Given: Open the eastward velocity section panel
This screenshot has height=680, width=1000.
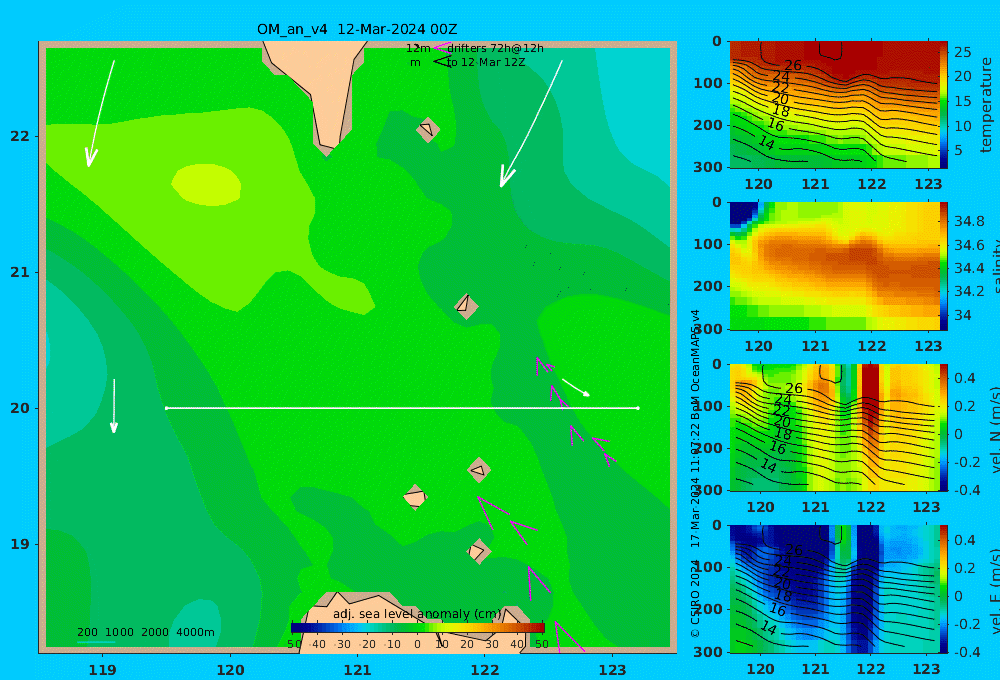Looking at the screenshot, I should (834, 589).
